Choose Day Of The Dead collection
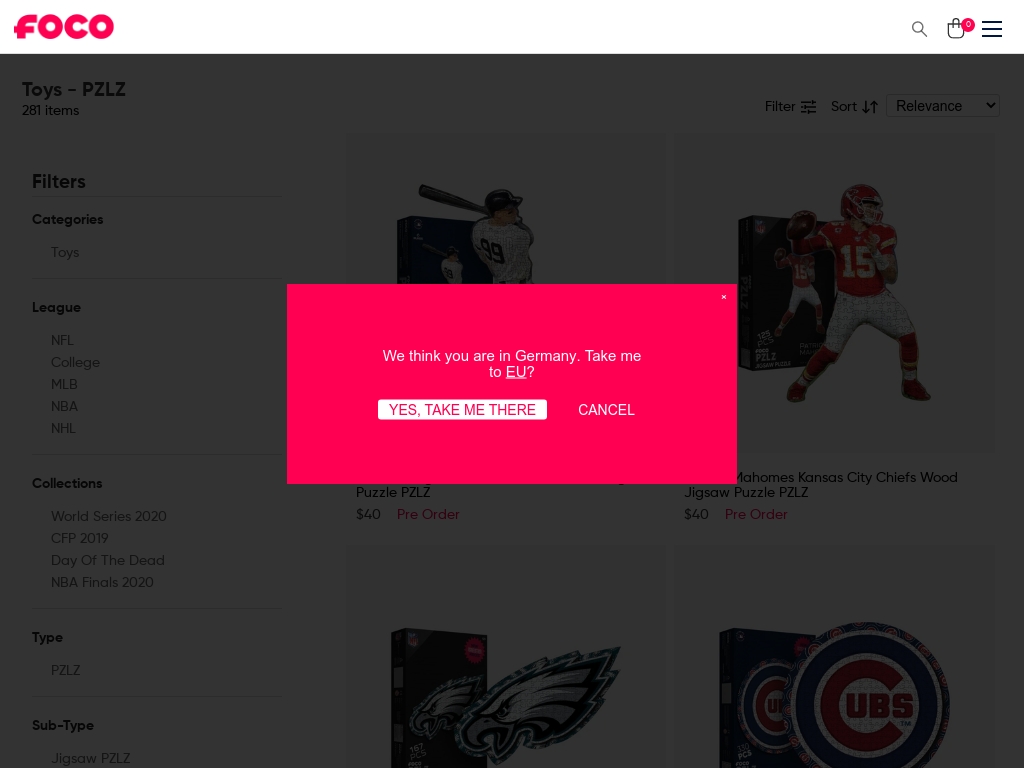1024x768 pixels. tap(108, 560)
